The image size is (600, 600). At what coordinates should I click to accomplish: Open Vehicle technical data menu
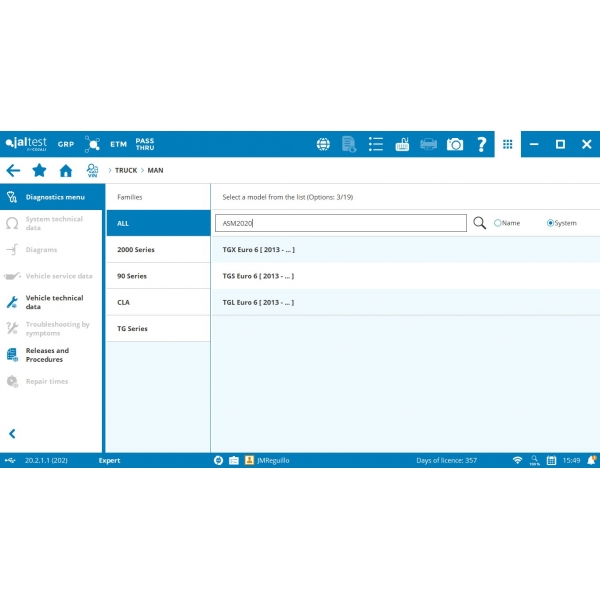54,302
